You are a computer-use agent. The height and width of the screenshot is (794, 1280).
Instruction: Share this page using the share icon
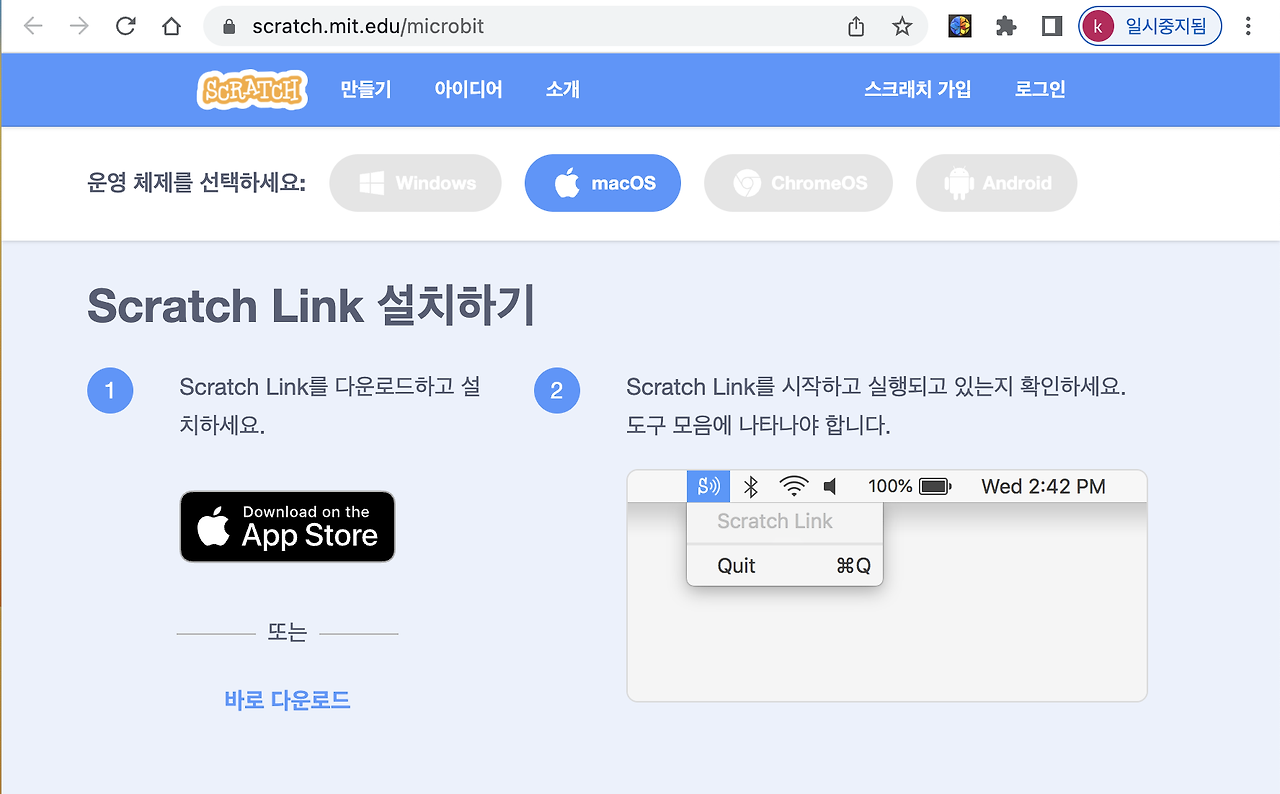(856, 26)
